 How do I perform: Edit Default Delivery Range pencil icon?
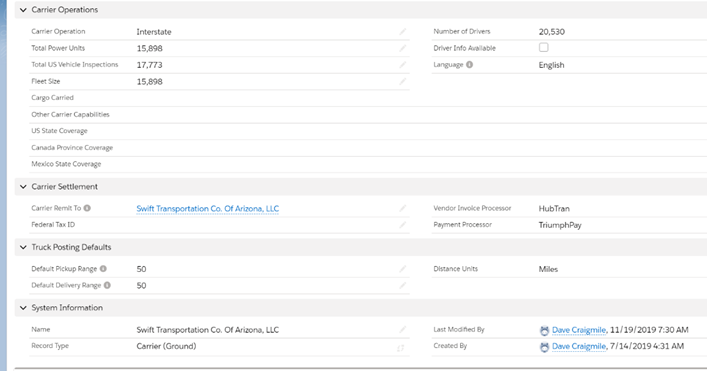[402, 285]
